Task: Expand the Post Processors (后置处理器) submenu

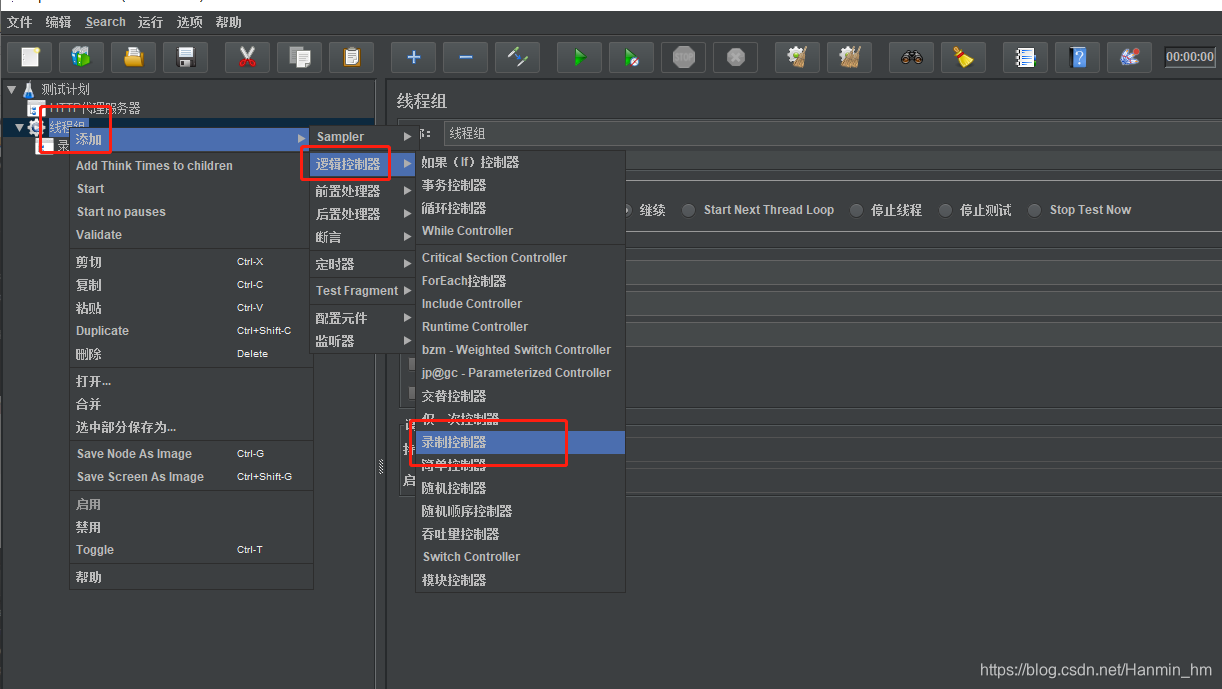Action: click(361, 214)
